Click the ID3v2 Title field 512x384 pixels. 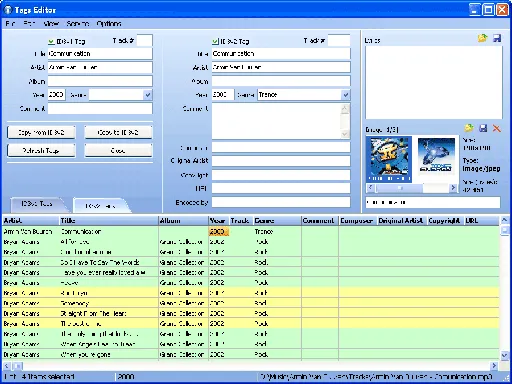[281, 54]
